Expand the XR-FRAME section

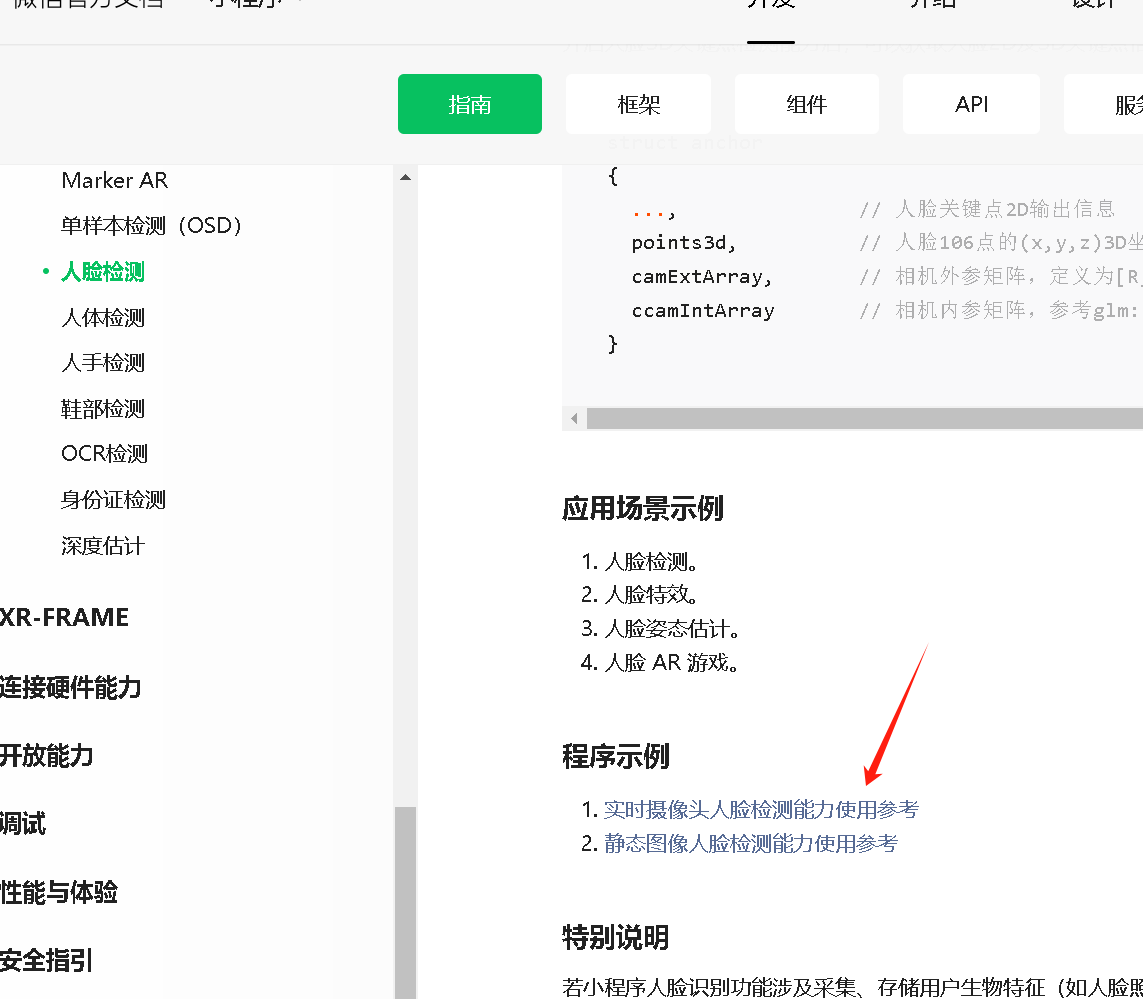pos(64,618)
